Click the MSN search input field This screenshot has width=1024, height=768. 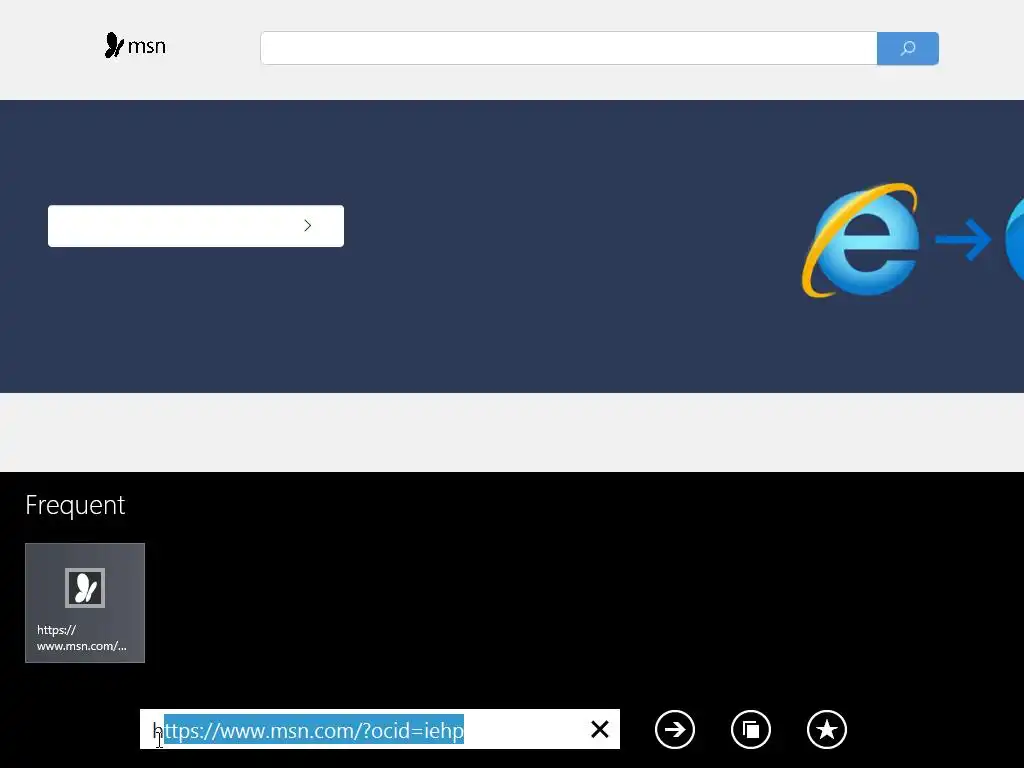568,48
